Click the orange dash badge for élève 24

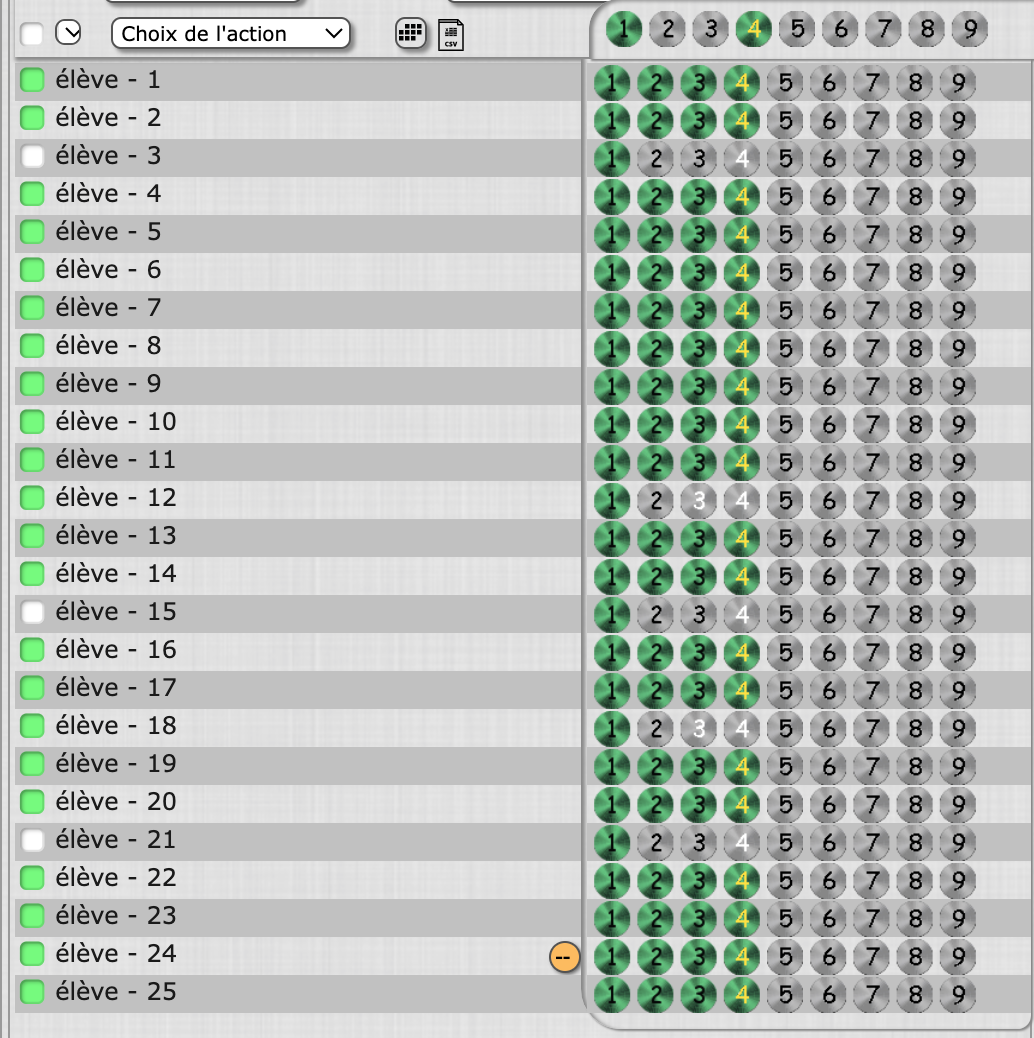(564, 957)
